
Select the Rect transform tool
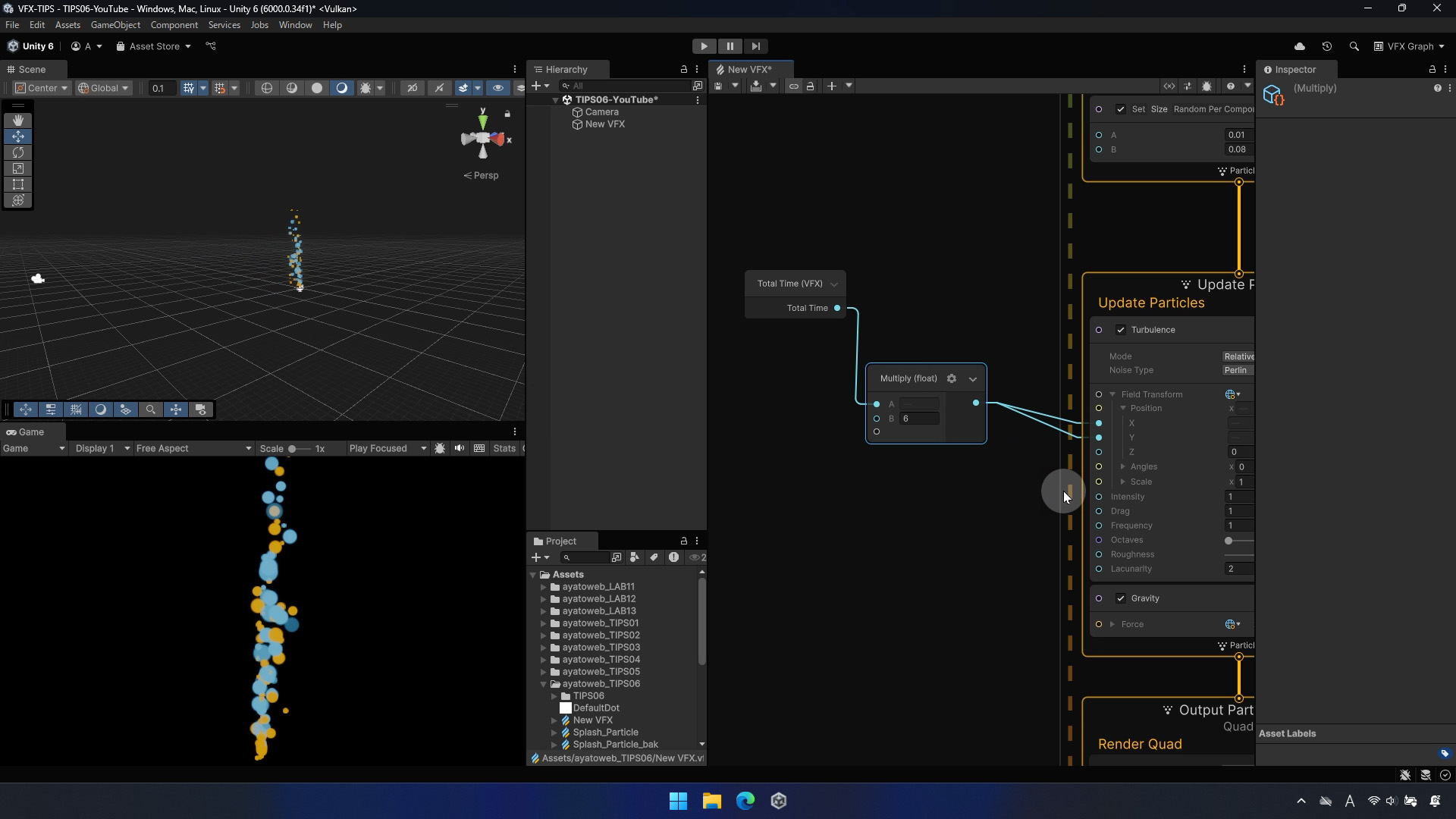18,184
